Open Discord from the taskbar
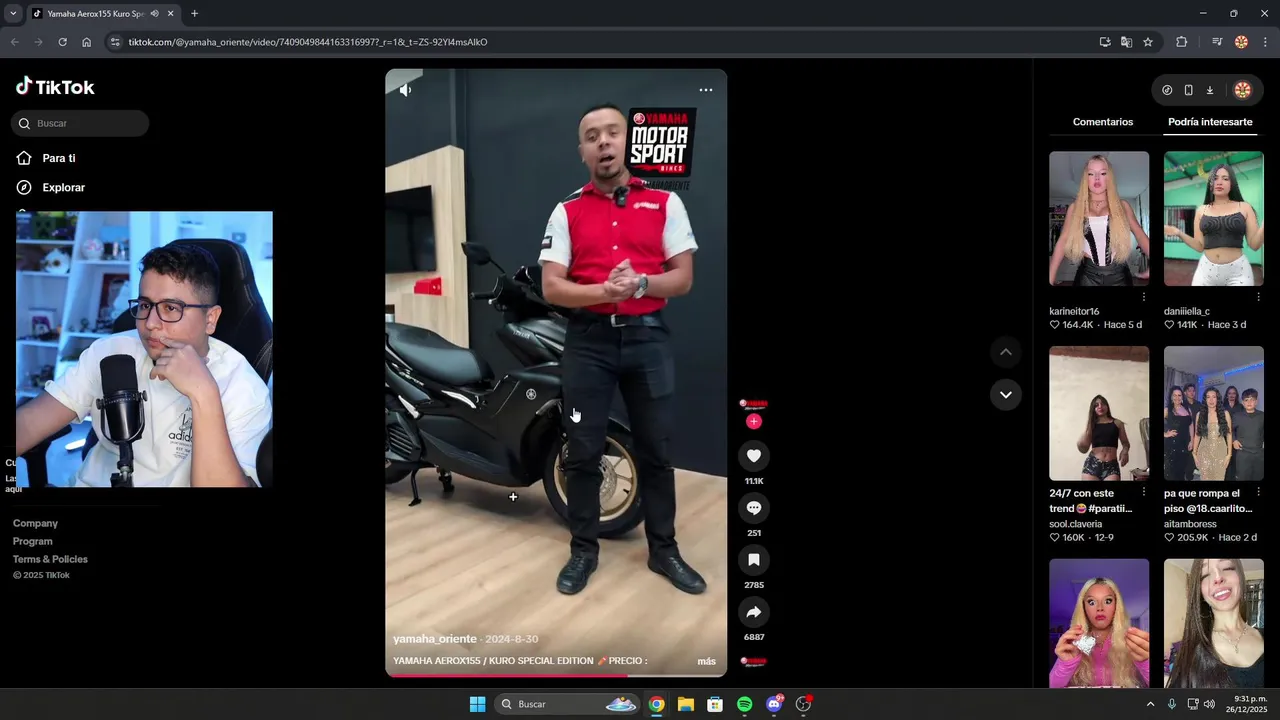The width and height of the screenshot is (1280, 720). [774, 704]
